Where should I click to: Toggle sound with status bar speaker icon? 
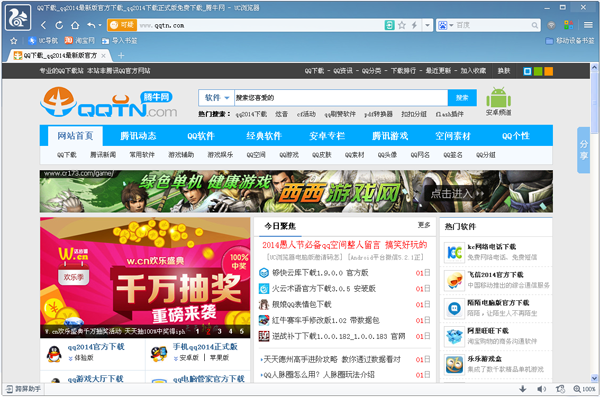coord(541,389)
